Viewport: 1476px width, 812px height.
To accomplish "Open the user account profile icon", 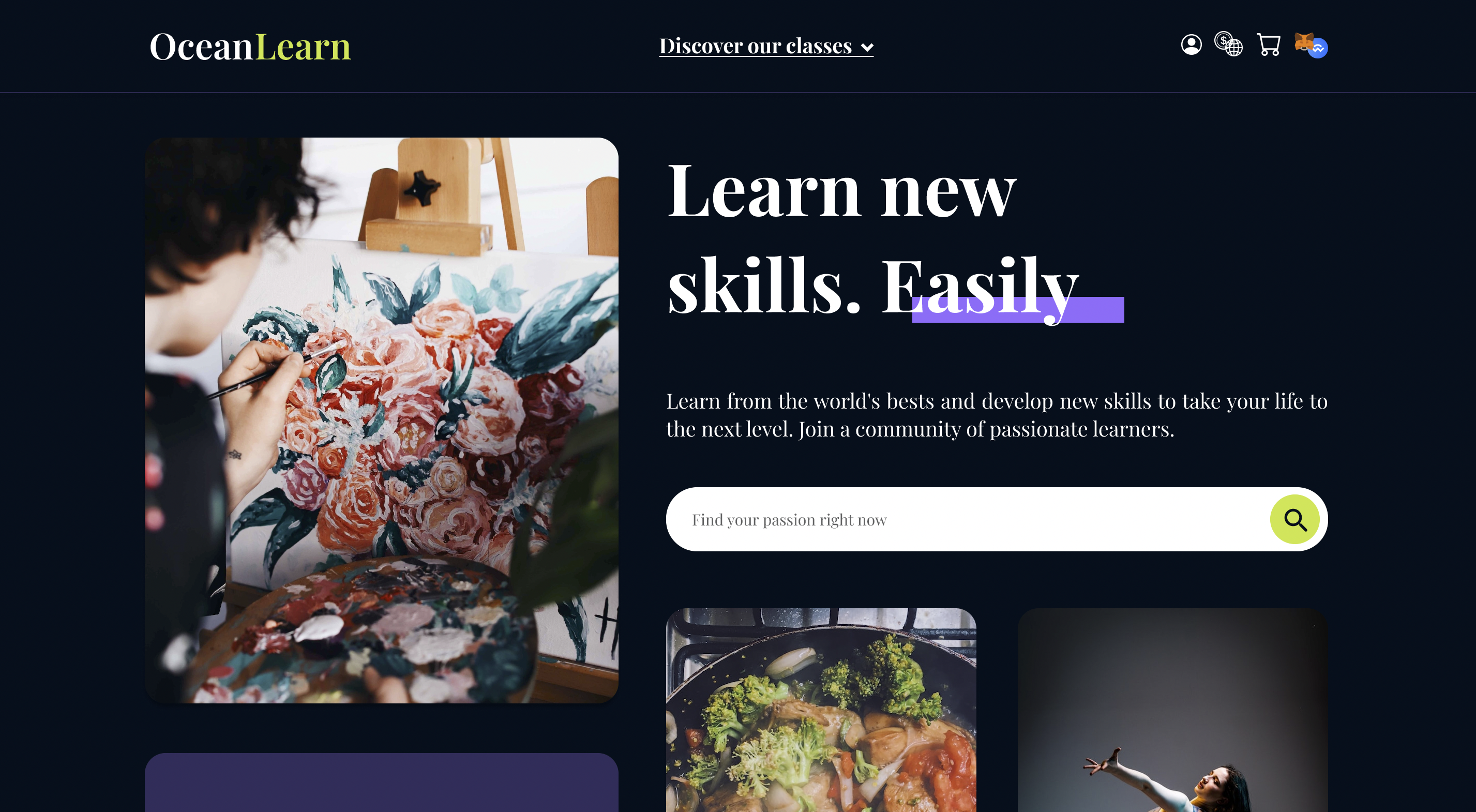I will point(1191,44).
